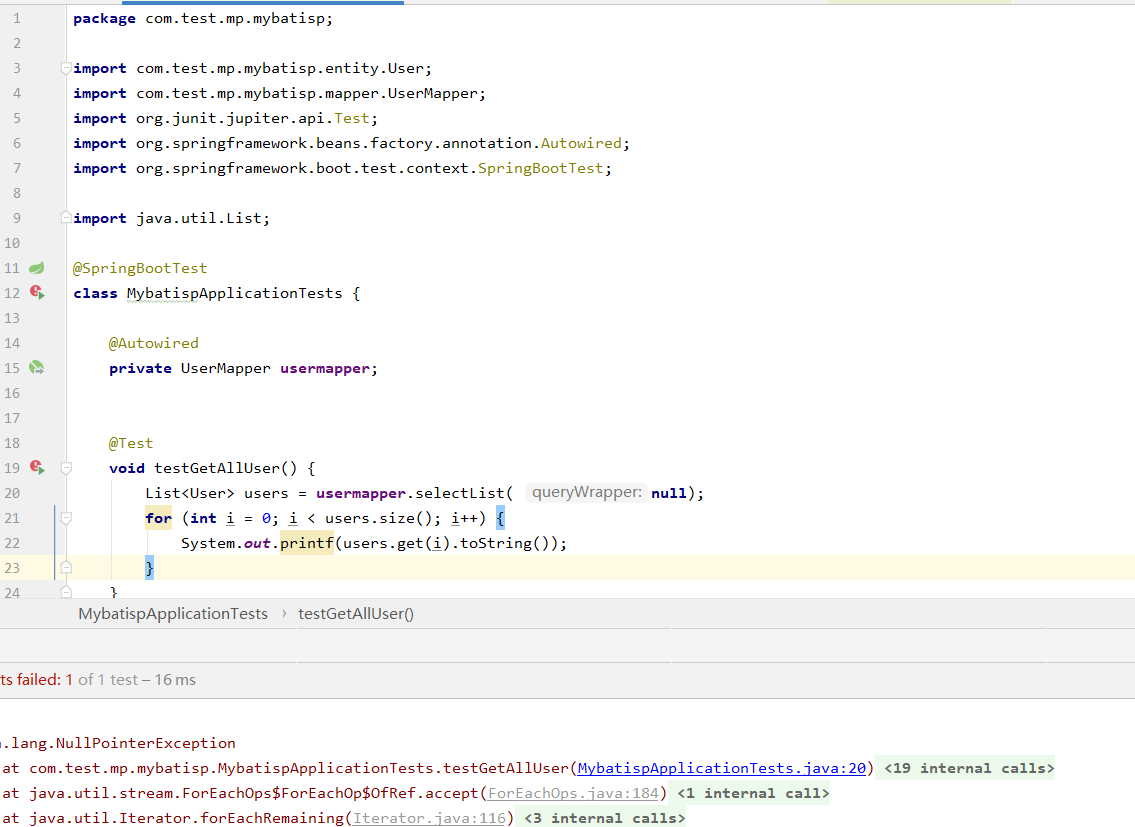Click the @Autowired annotation
Image resolution: width=1135 pixels, height=827 pixels.
[153, 343]
